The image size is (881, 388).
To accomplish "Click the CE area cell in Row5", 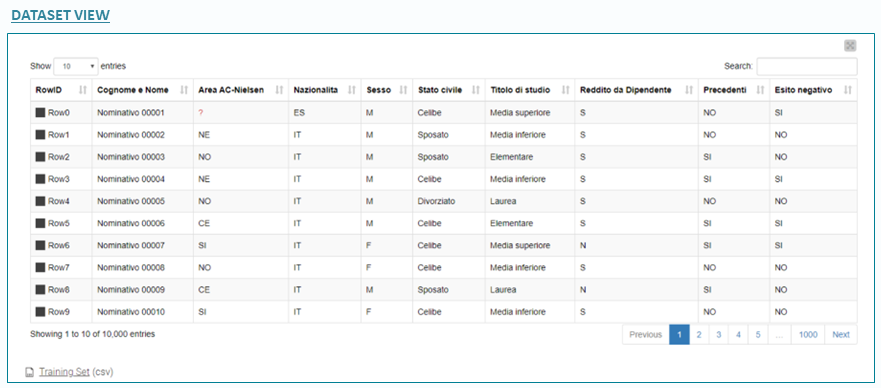I will pyautogui.click(x=204, y=223).
